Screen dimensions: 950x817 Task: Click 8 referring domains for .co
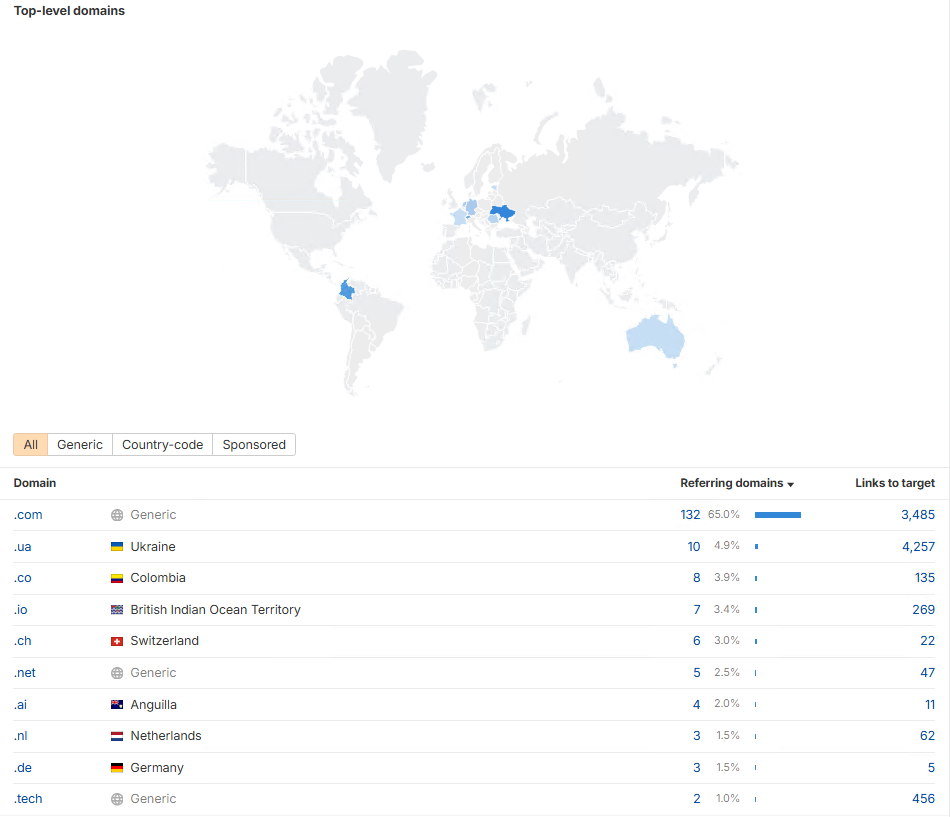pos(697,578)
